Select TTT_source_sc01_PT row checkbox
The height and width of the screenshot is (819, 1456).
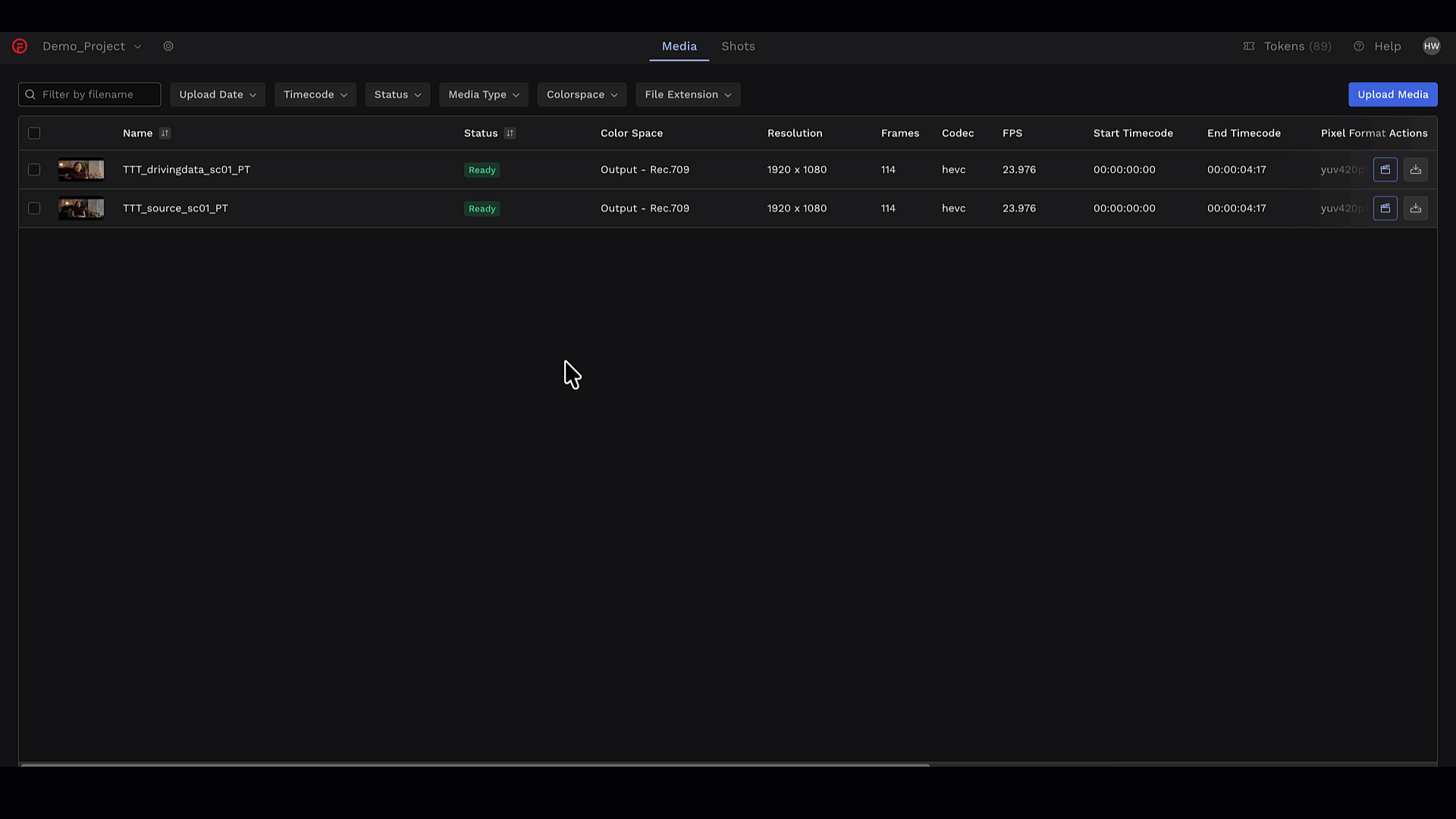34,209
